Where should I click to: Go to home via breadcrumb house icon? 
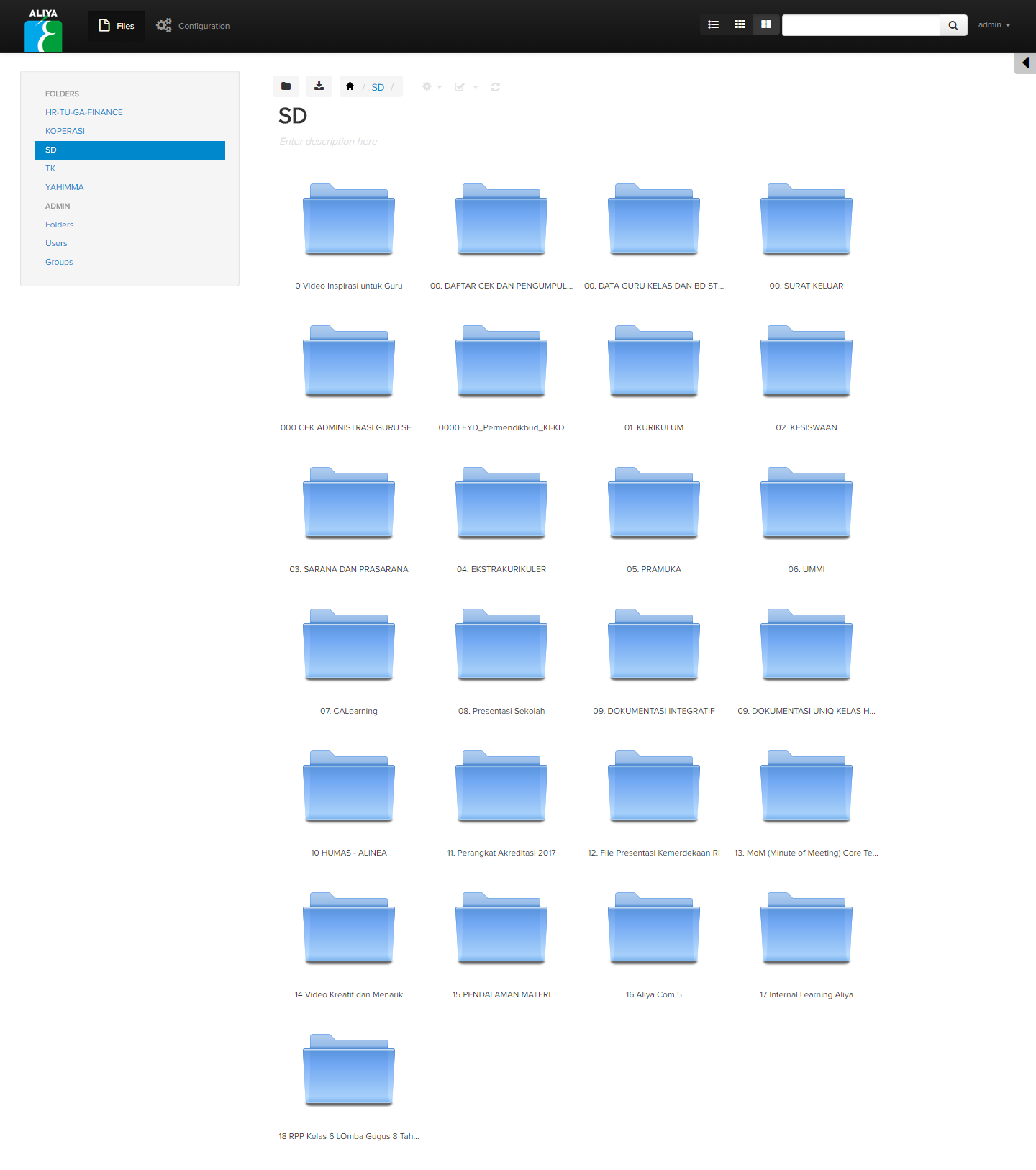pyautogui.click(x=350, y=86)
